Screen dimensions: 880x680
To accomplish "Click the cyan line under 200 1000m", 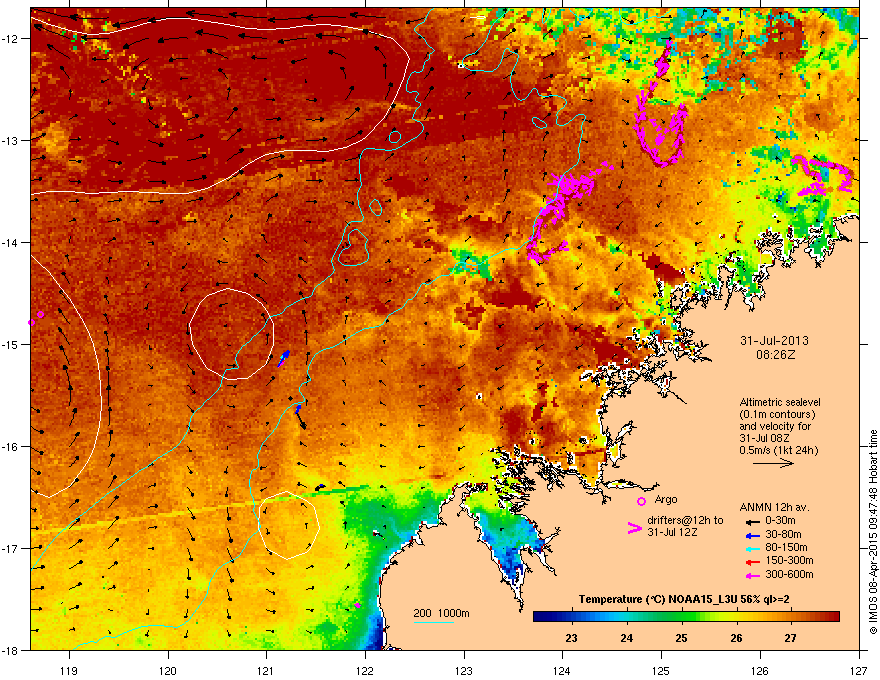I will 434,622.
